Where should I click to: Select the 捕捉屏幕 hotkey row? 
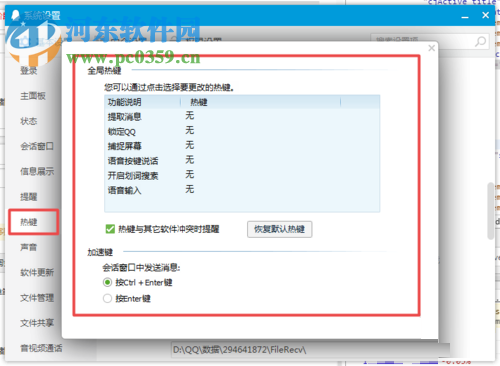[242, 146]
